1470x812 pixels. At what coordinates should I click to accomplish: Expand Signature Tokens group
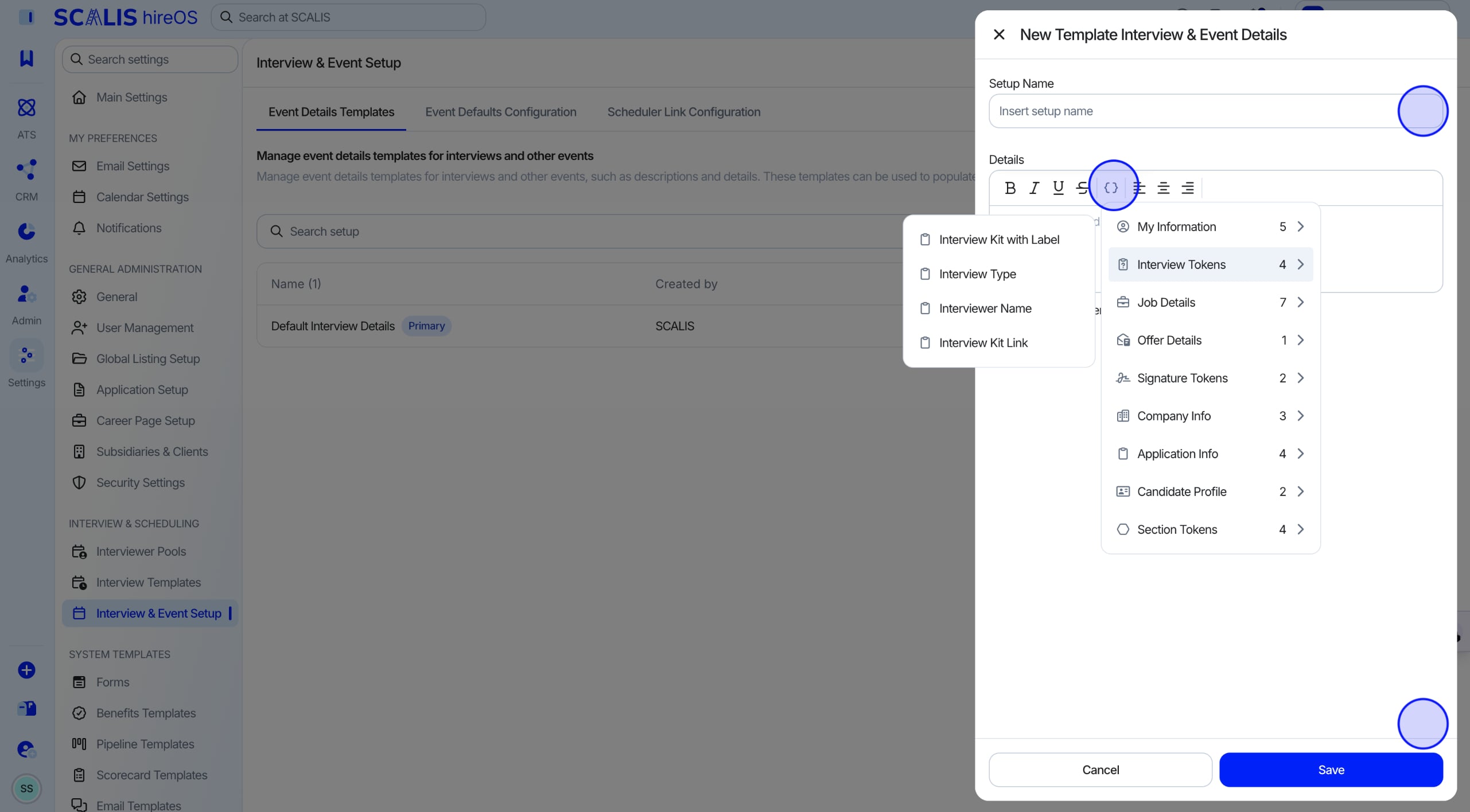tap(1211, 378)
